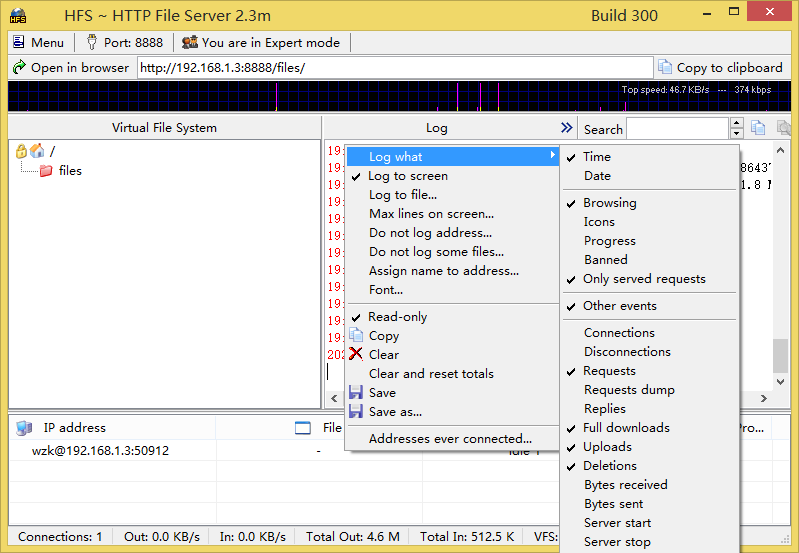The width and height of the screenshot is (799, 553).
Task: Toggle Deletions logging option
Action: pos(650,466)
